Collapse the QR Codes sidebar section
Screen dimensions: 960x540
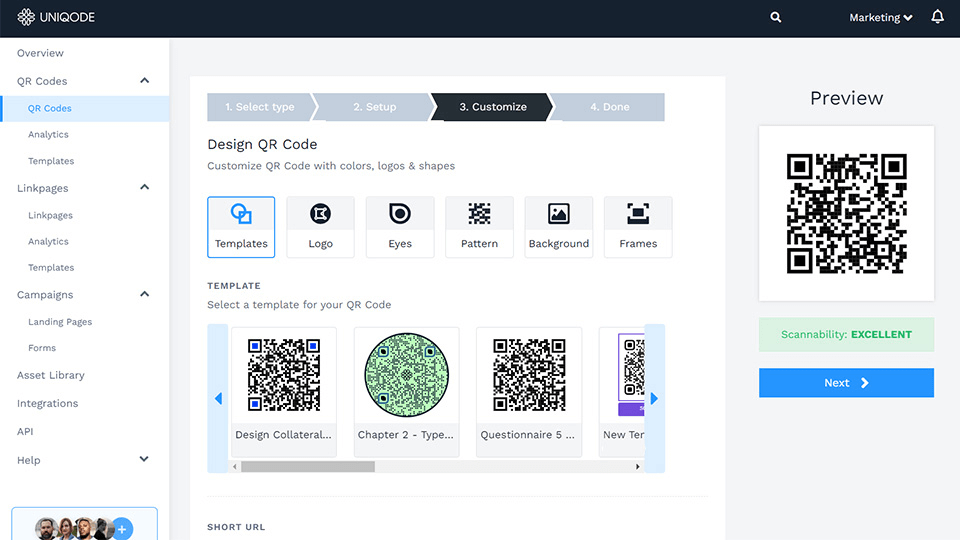pos(144,81)
